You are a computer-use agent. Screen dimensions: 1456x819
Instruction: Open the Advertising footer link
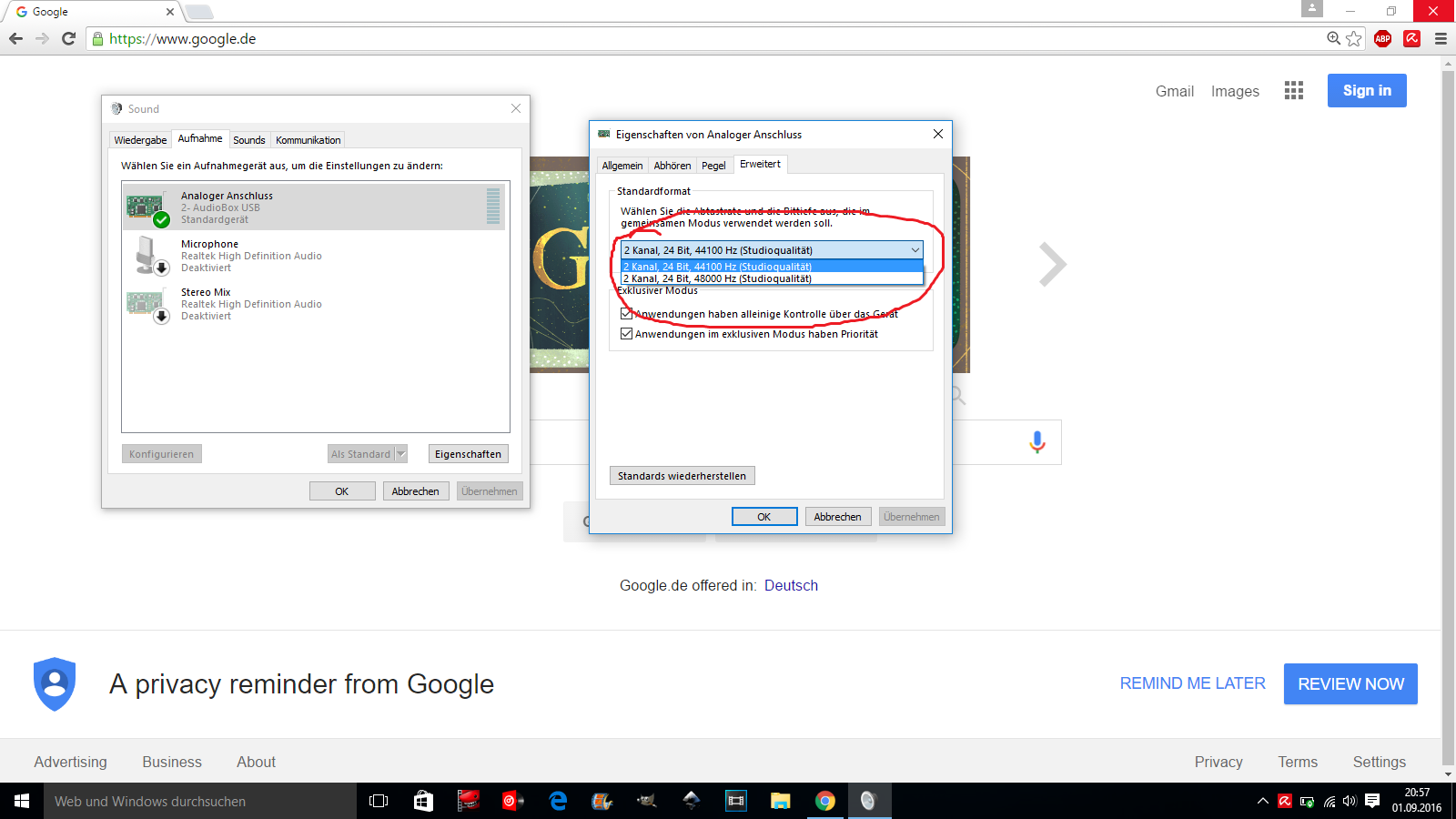coord(70,762)
